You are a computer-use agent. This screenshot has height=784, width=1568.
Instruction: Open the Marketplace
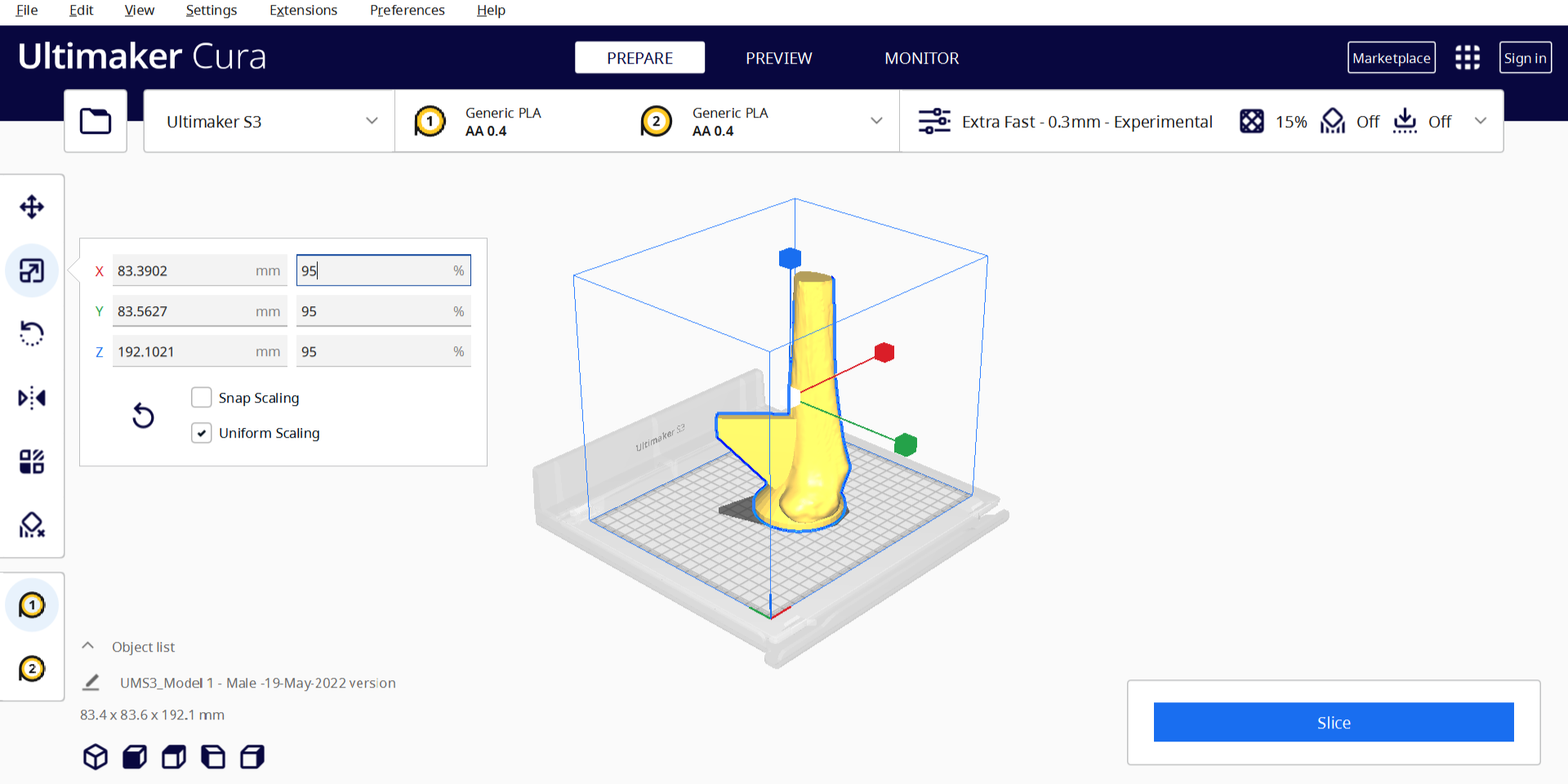coord(1391,58)
